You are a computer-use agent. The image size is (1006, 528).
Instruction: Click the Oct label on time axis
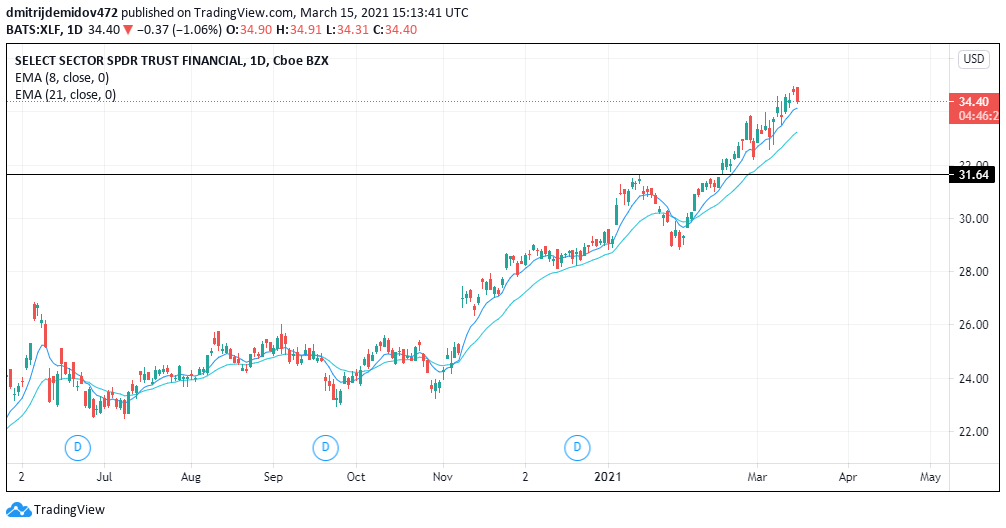pyautogui.click(x=356, y=477)
